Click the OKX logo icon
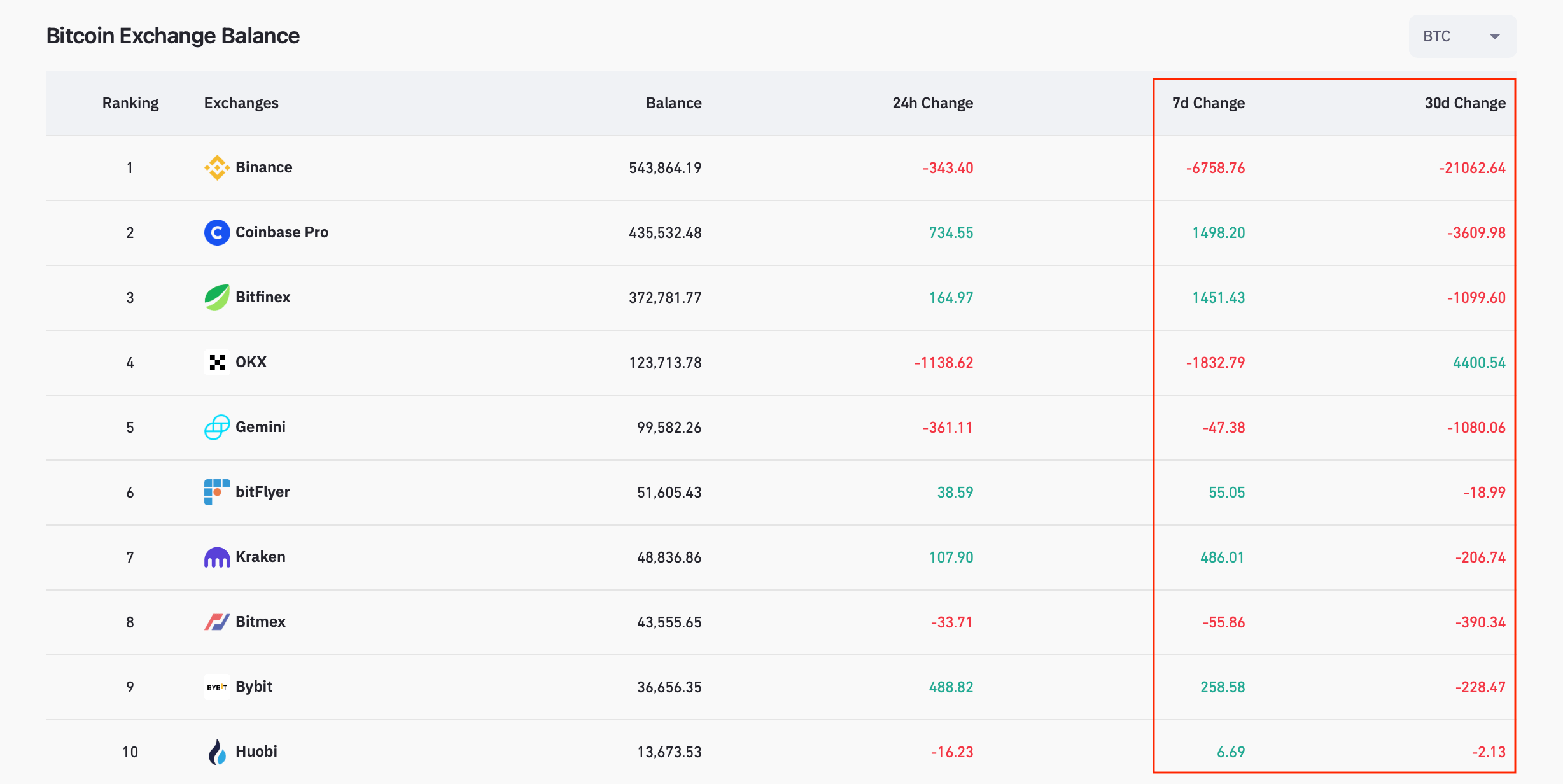The width and height of the screenshot is (1563, 784). point(217,362)
